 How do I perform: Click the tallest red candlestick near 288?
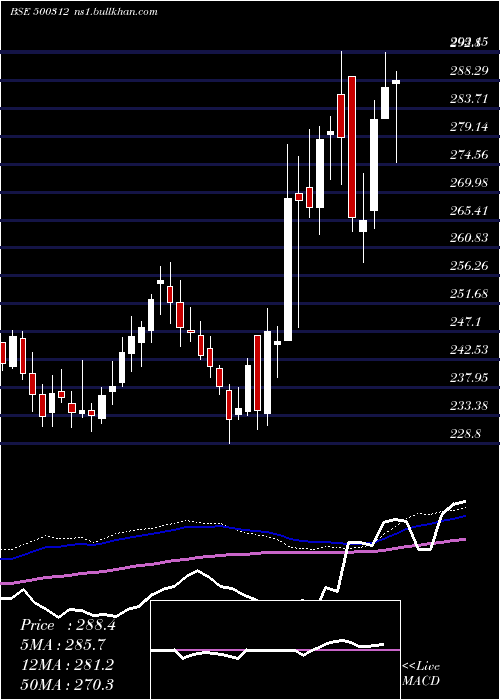pyautogui.click(x=352, y=147)
